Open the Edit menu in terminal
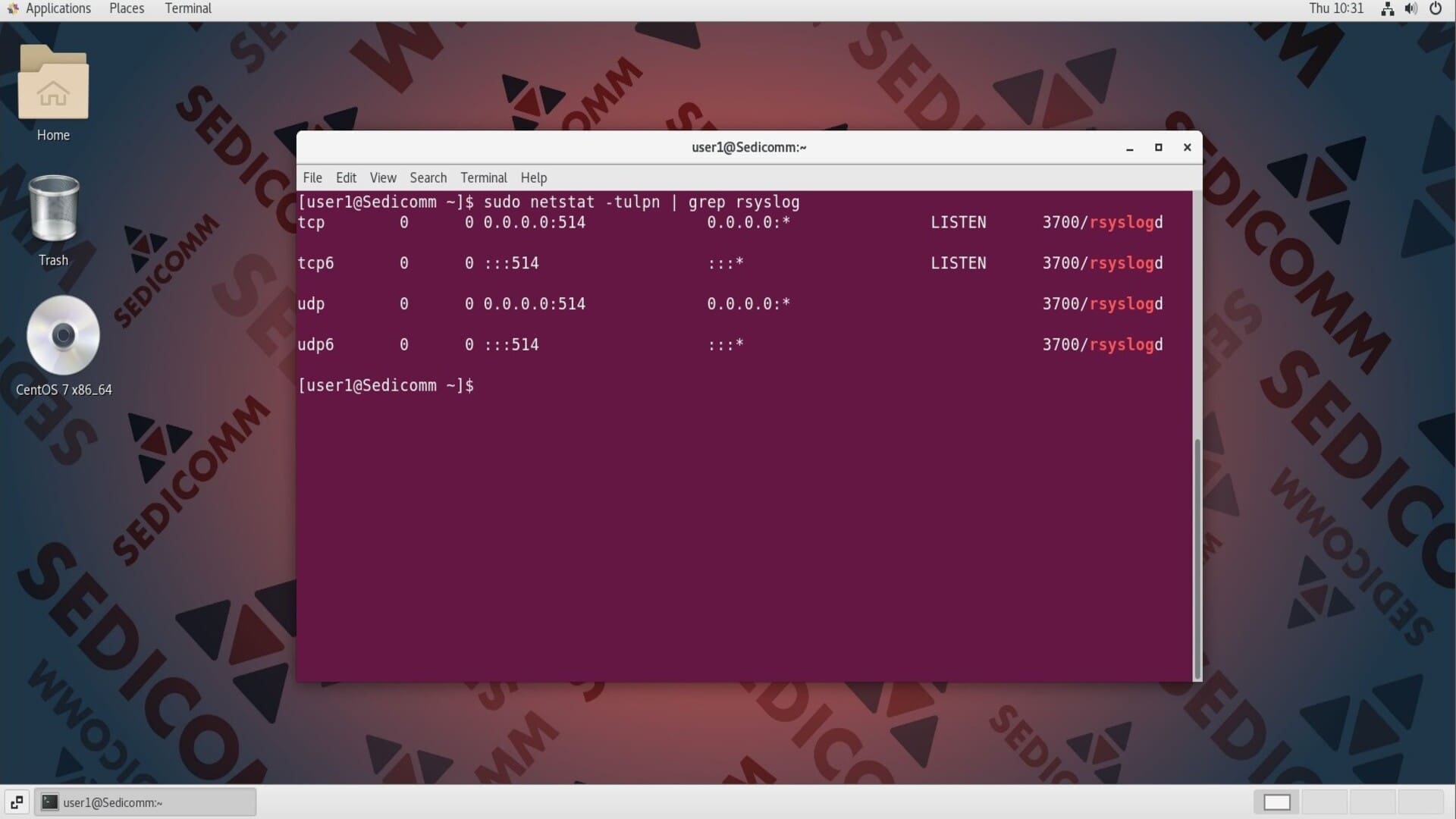 (346, 177)
